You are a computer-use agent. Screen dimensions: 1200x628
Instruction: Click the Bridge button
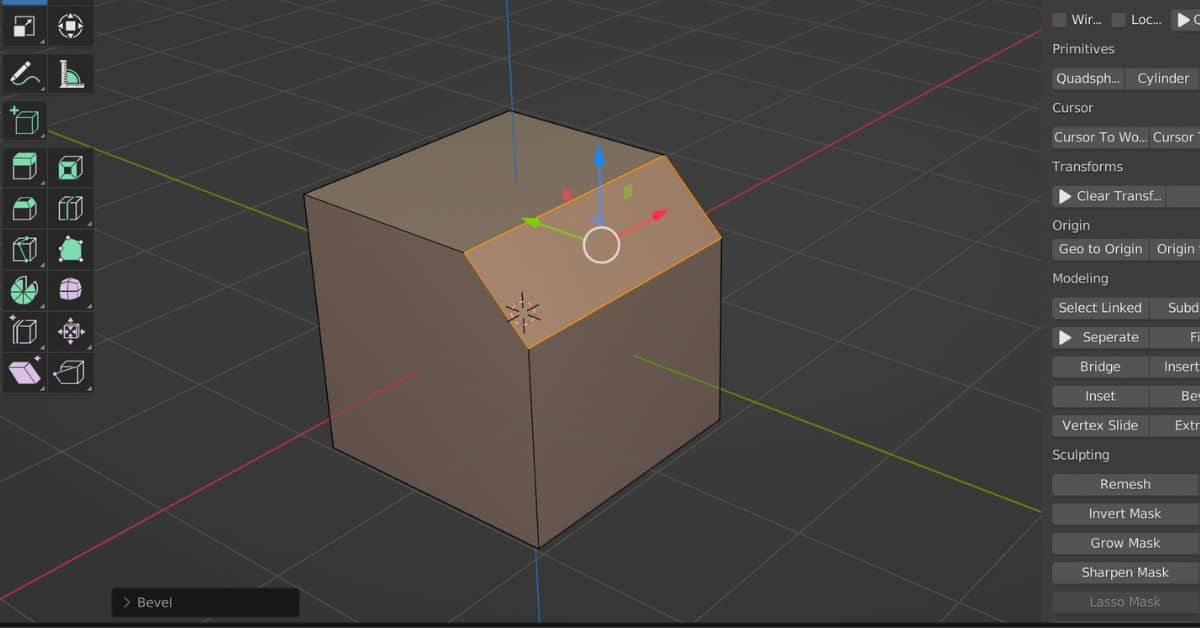[x=1100, y=367]
